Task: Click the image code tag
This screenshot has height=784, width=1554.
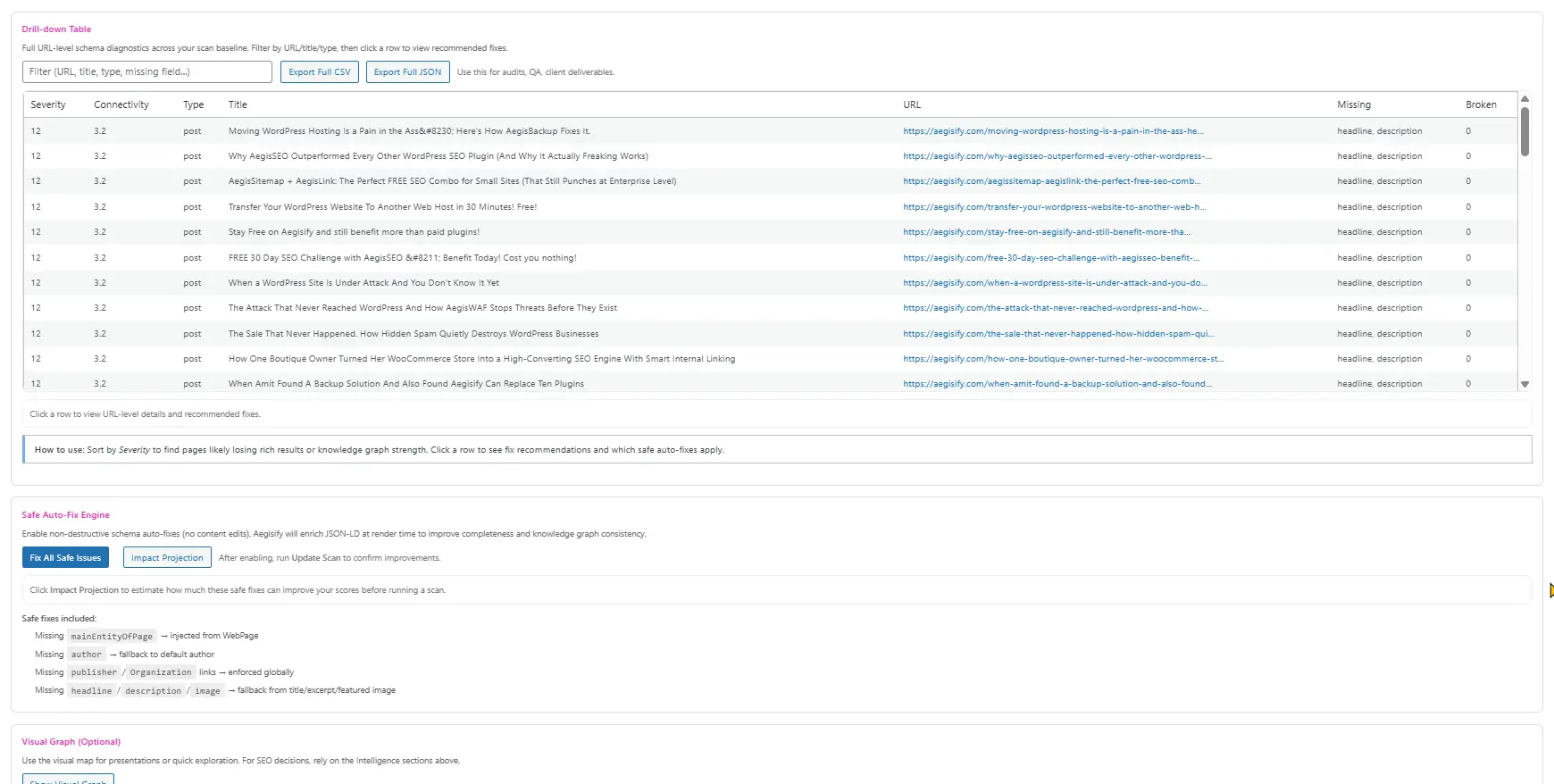Action: click(207, 690)
